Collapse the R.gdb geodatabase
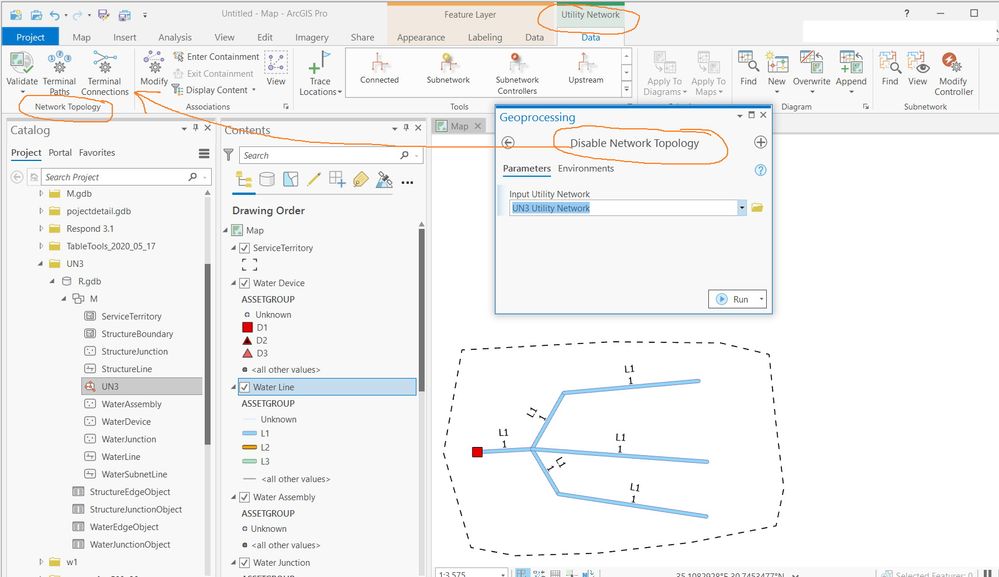Image resolution: width=999 pixels, height=577 pixels. 52,281
